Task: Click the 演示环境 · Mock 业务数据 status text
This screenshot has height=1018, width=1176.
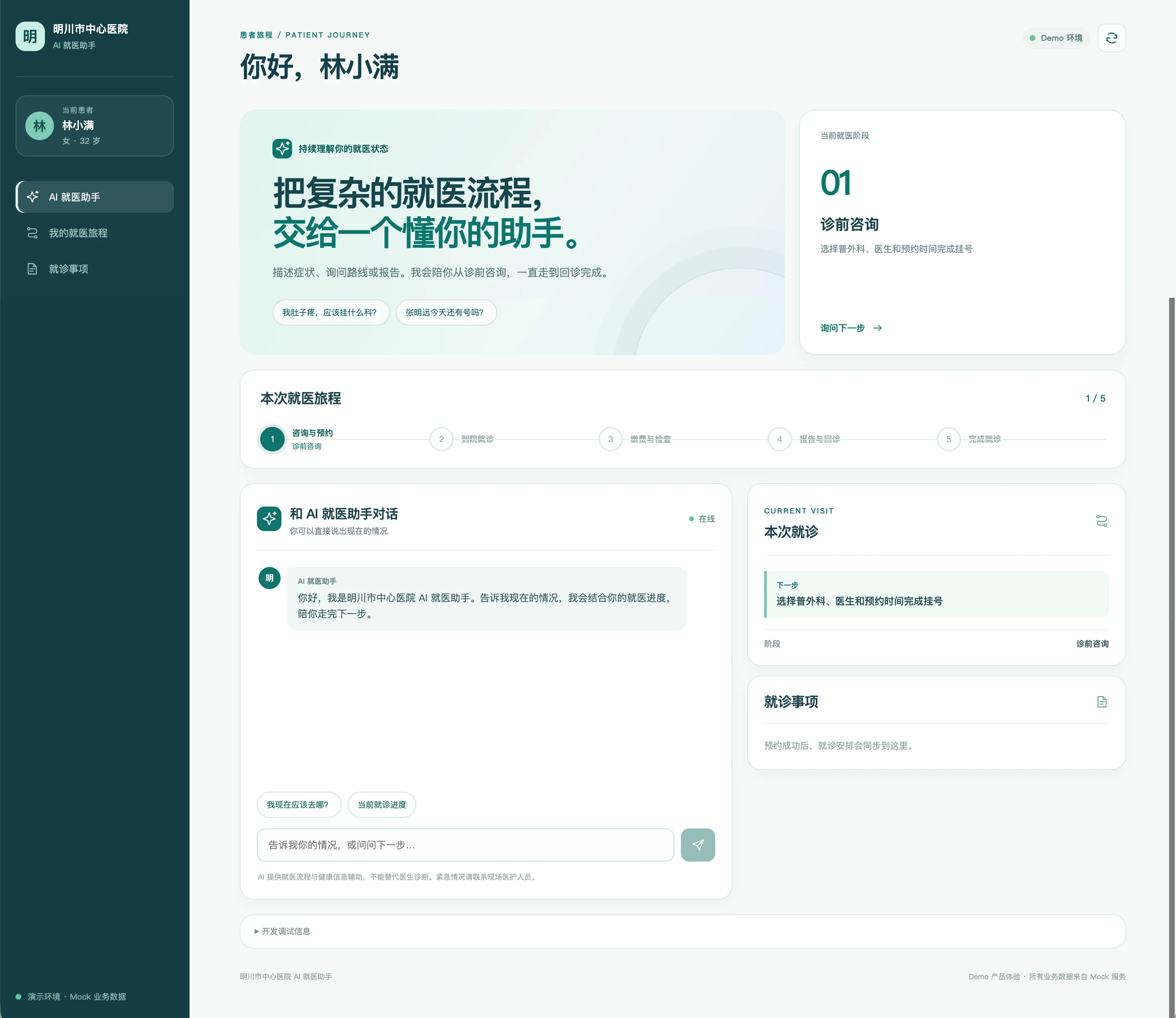Action: (77, 997)
